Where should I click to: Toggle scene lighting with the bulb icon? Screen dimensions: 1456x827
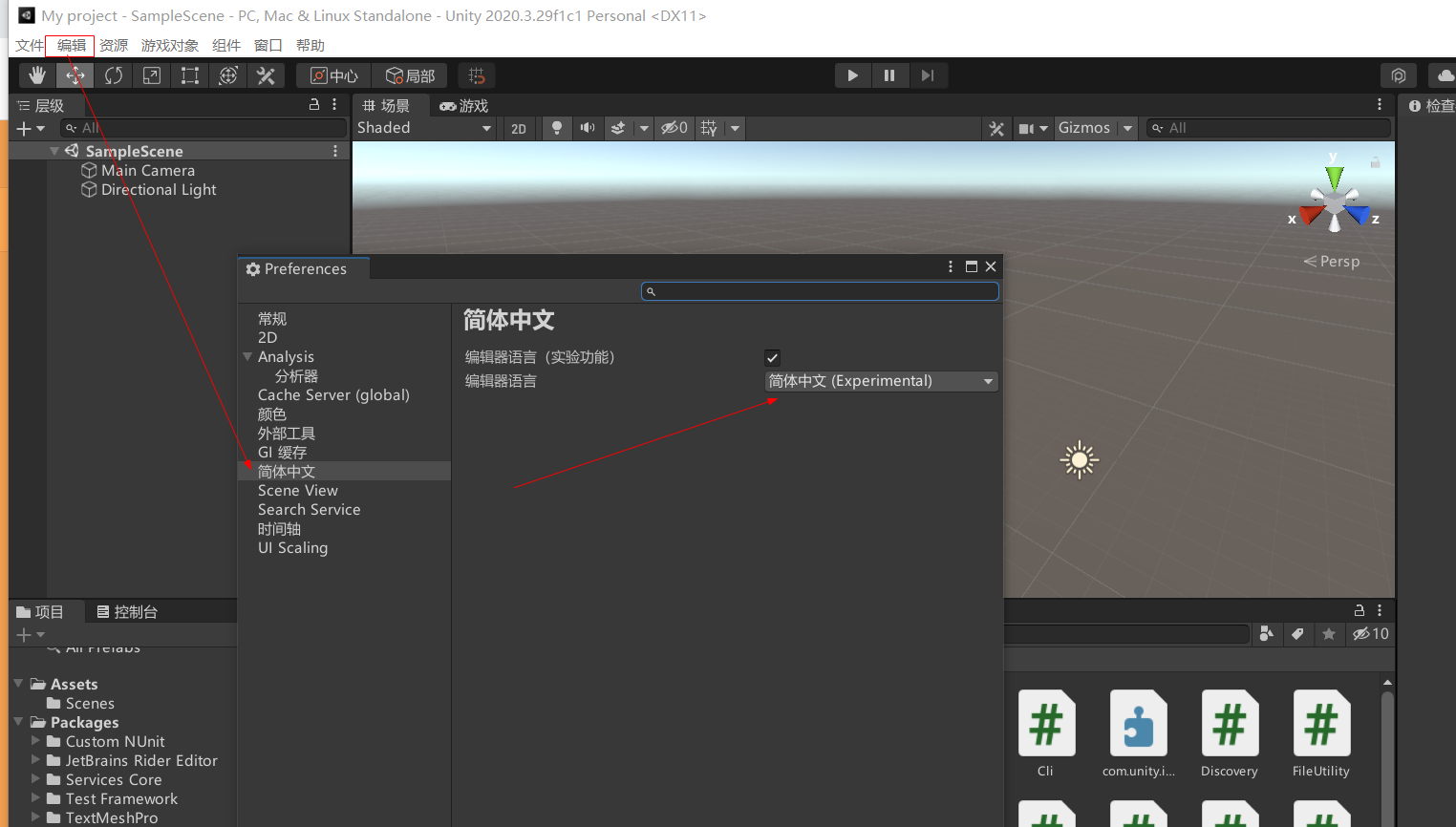pyautogui.click(x=557, y=127)
